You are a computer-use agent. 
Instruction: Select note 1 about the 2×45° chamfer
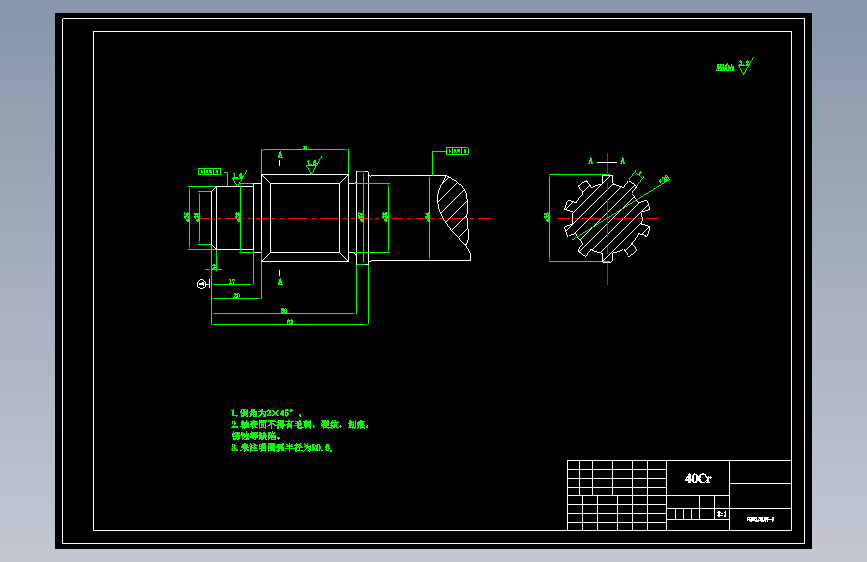pyautogui.click(x=266, y=413)
